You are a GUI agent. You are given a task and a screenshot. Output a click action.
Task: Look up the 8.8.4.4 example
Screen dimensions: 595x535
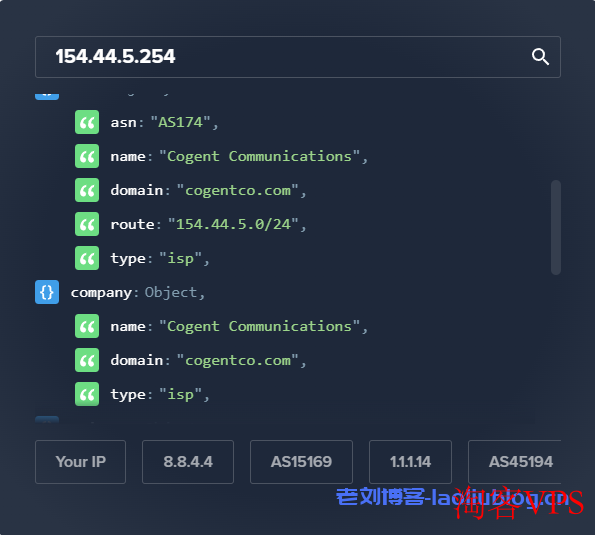point(188,462)
